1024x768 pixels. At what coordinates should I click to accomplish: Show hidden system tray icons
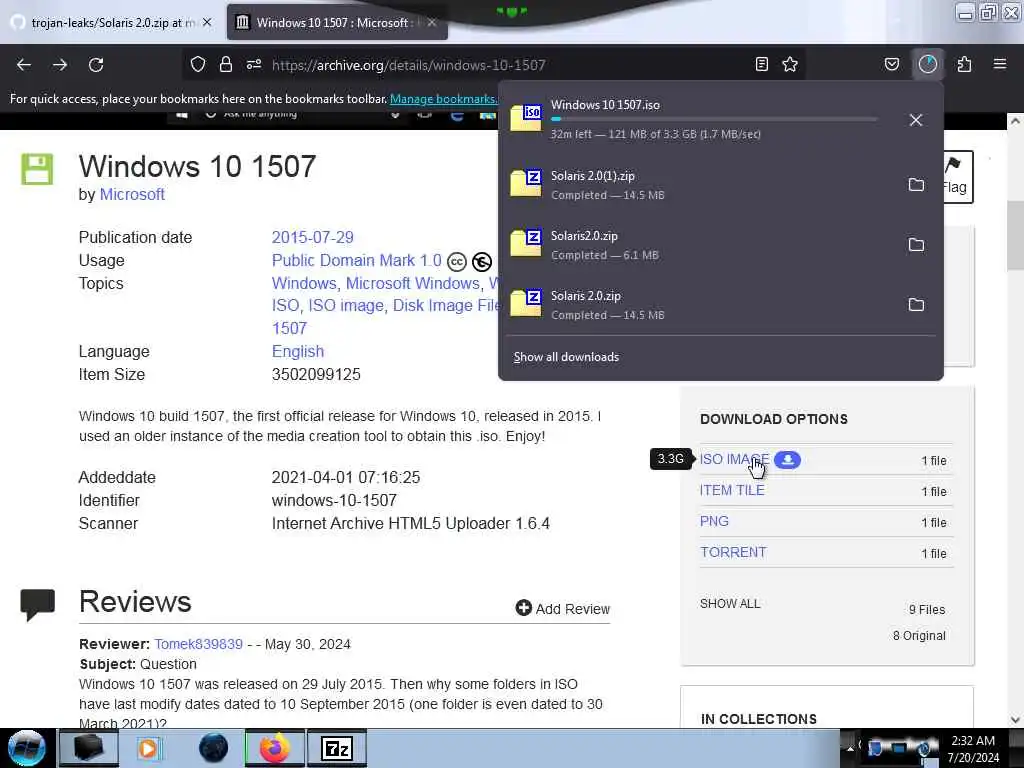point(850,748)
